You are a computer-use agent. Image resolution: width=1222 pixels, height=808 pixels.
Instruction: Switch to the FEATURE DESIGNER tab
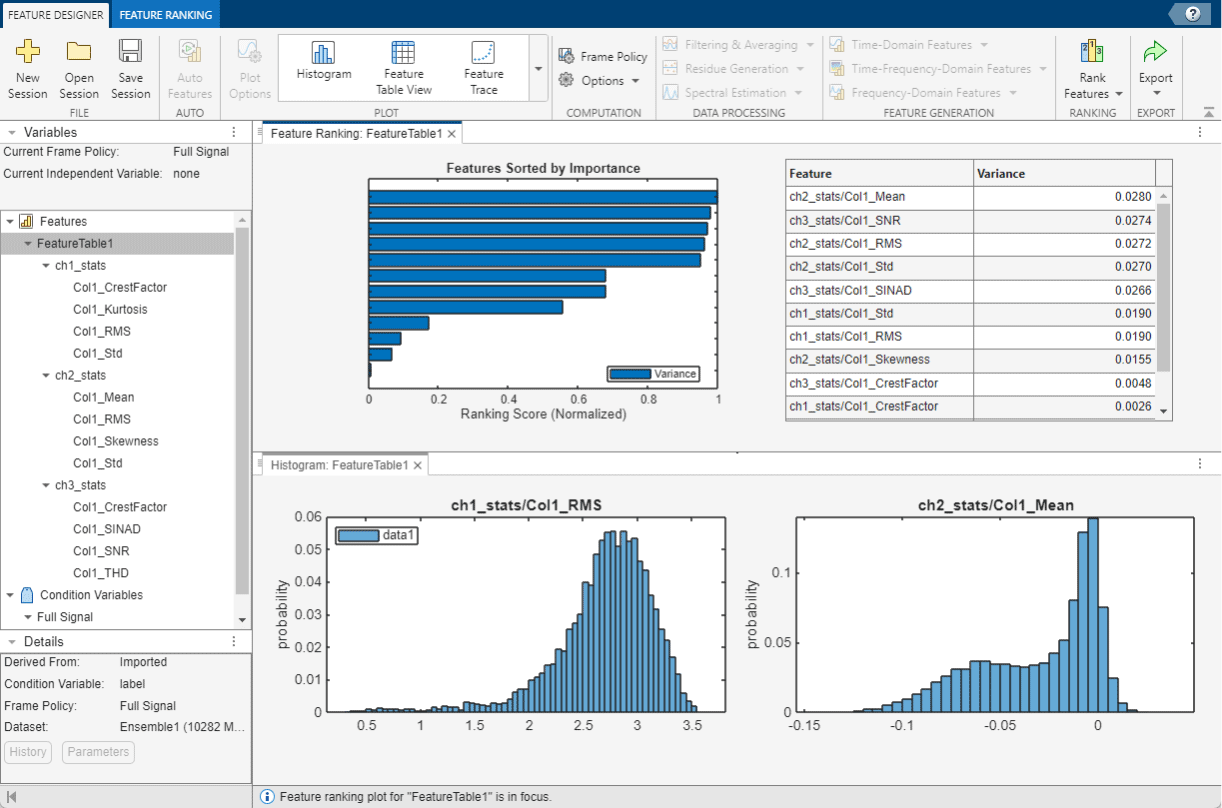pyautogui.click(x=55, y=15)
